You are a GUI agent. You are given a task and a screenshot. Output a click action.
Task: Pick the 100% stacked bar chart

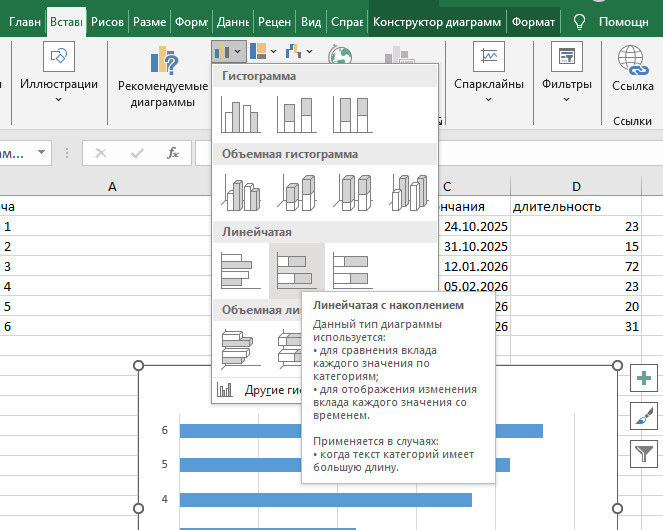[x=353, y=270]
